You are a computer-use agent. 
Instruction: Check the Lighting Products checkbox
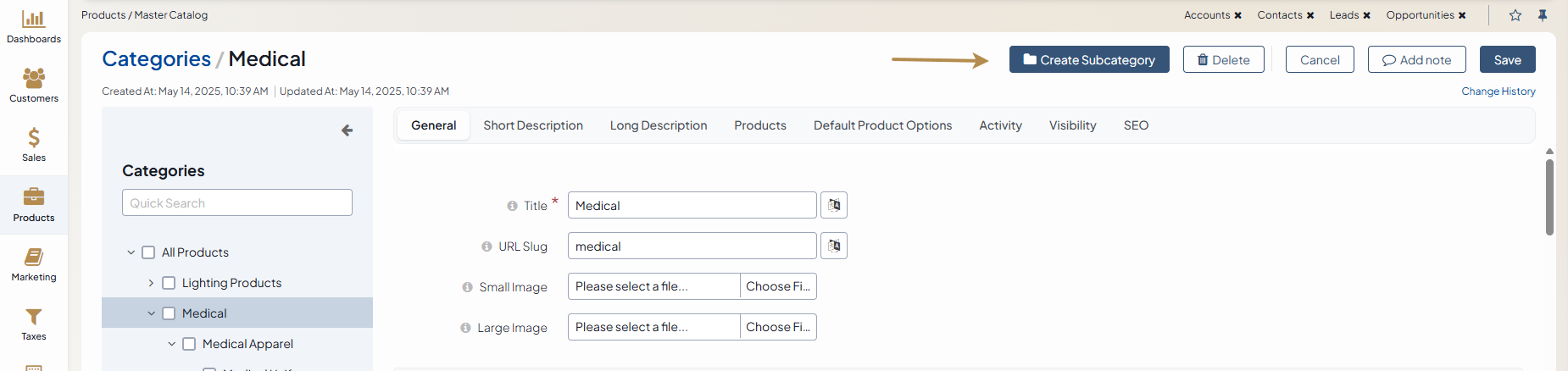pyautogui.click(x=169, y=283)
